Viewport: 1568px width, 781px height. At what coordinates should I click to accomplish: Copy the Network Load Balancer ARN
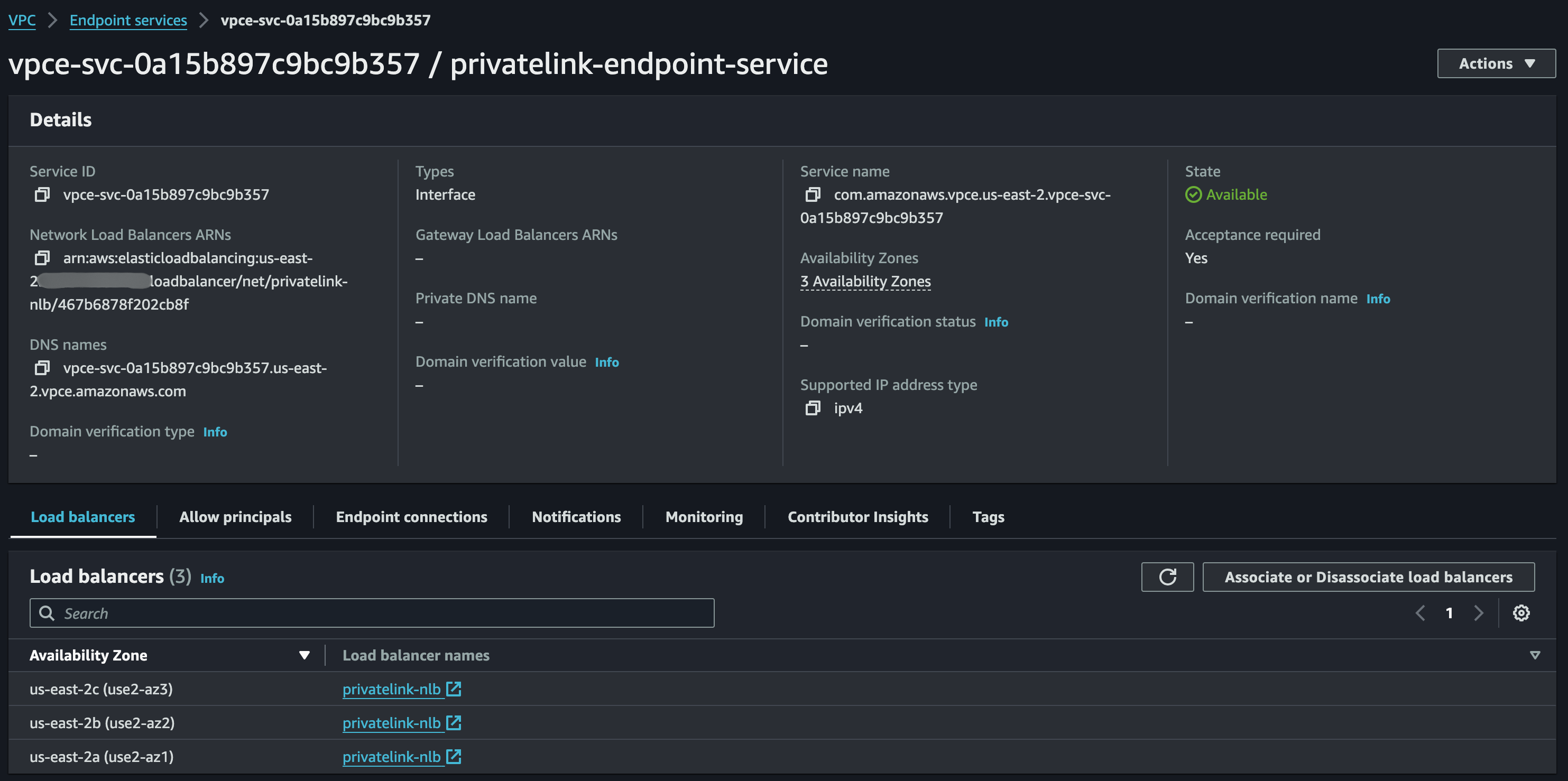[42, 258]
